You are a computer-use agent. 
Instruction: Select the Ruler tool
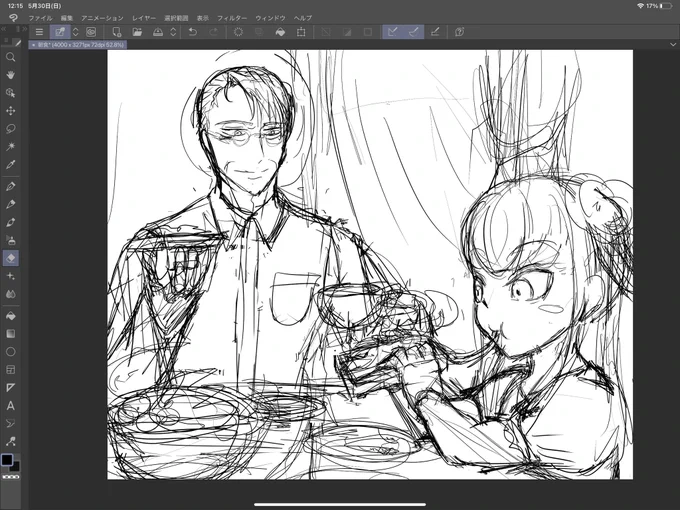tap(10, 388)
